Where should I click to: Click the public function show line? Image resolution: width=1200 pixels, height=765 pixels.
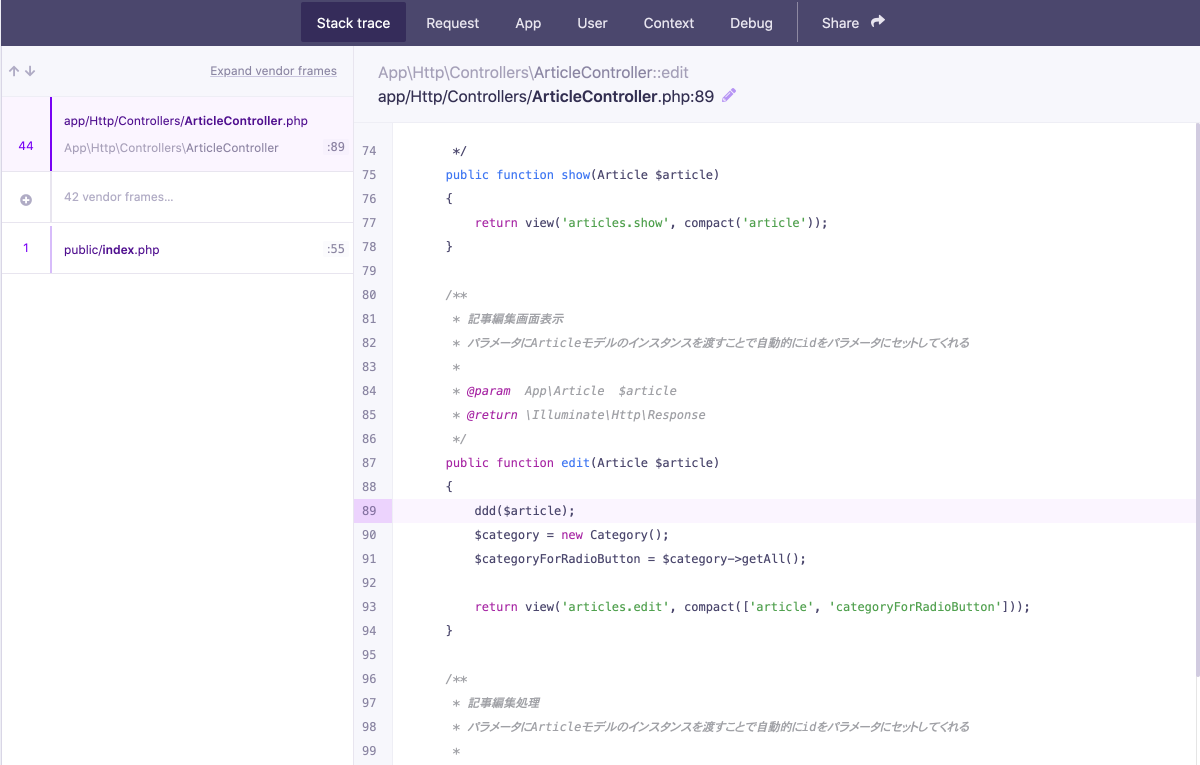coord(582,175)
